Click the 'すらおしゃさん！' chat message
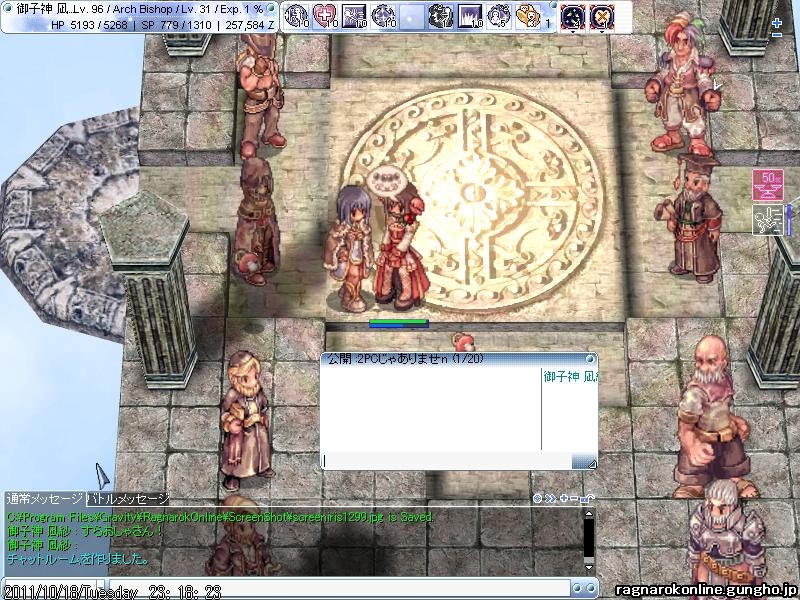Viewport: 800px width, 600px height. 122,531
